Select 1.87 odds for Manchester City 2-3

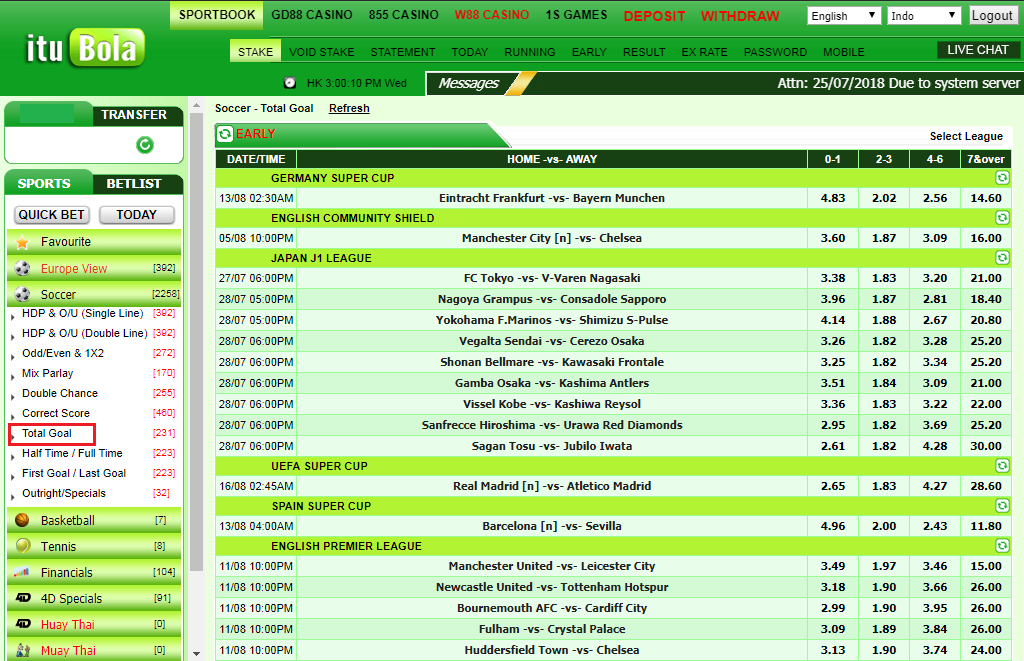[884, 238]
